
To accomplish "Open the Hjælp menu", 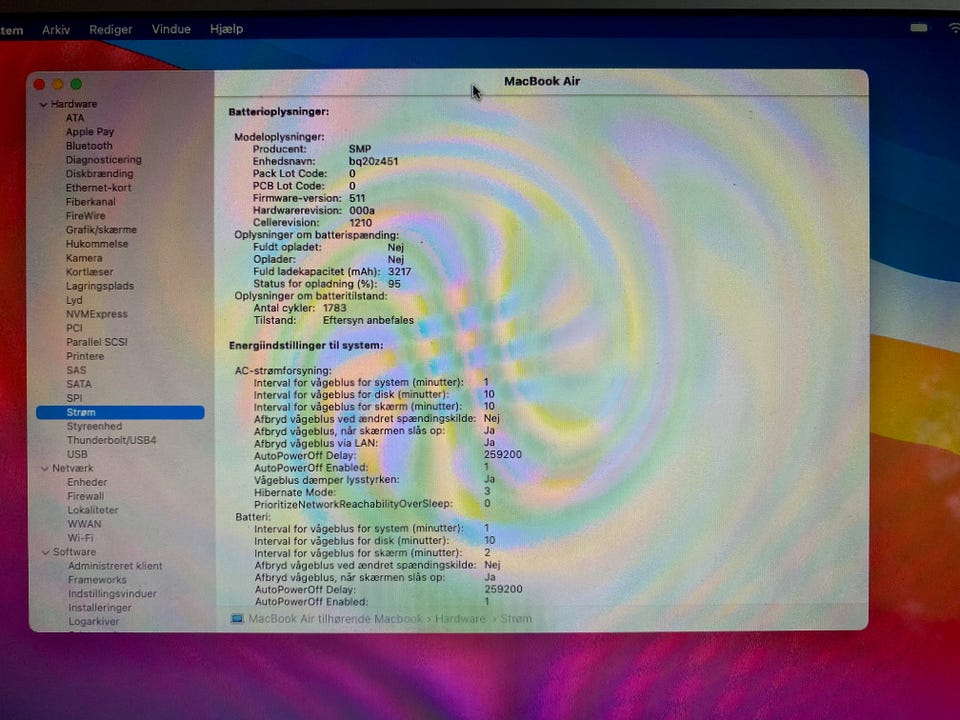I will pos(226,29).
